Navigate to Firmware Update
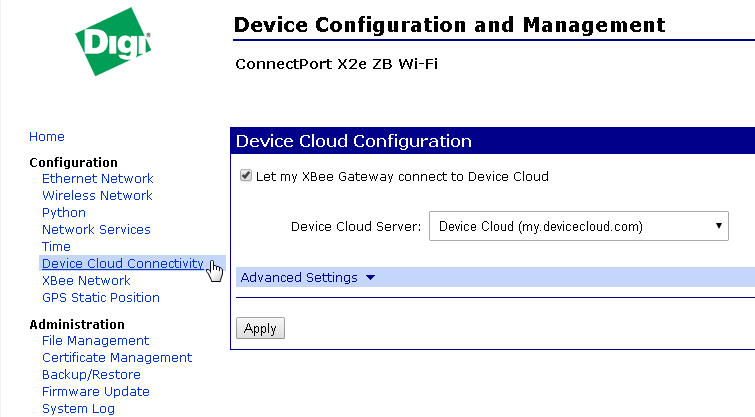The image size is (755, 417). pyautogui.click(x=95, y=392)
